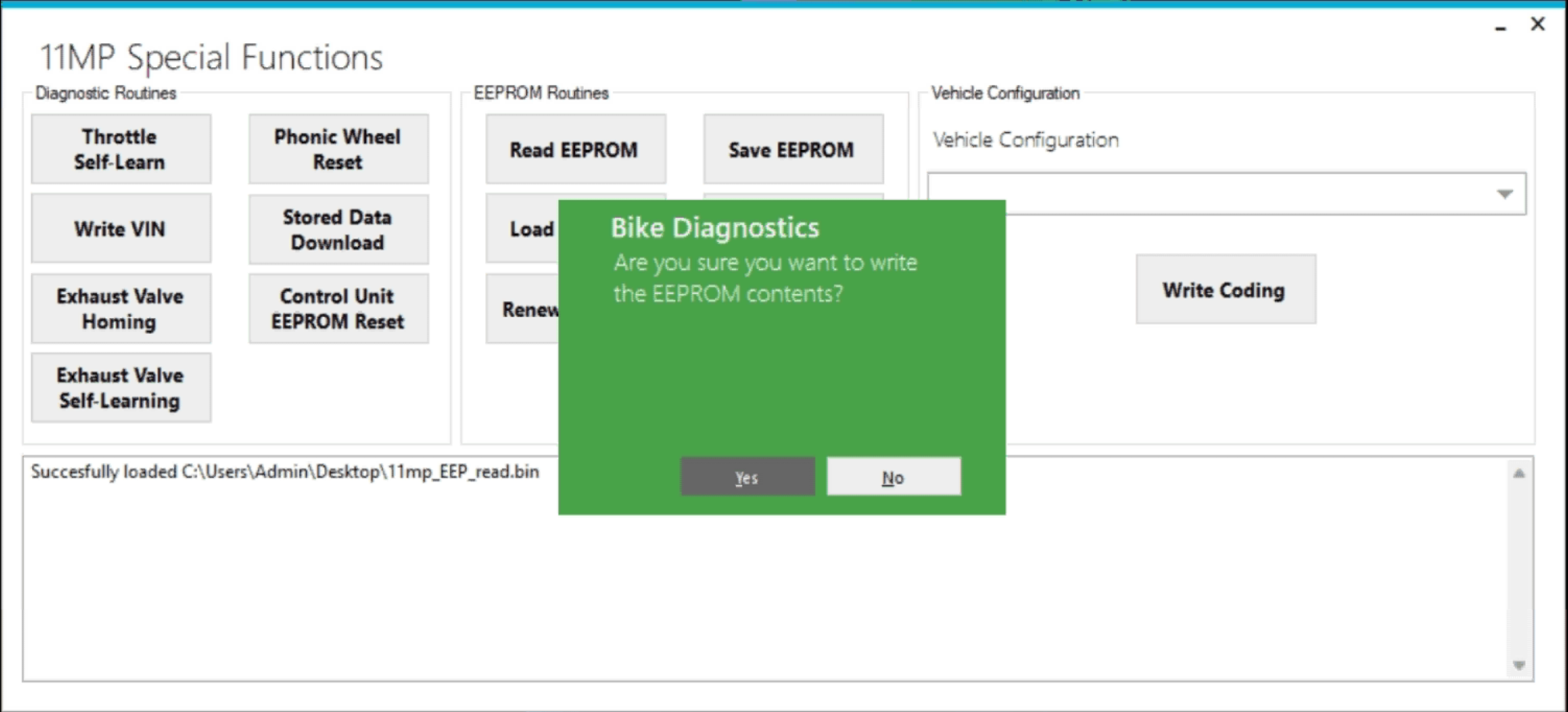Click the log scrollbar up arrow
The width and height of the screenshot is (1568, 712).
[x=1518, y=473]
